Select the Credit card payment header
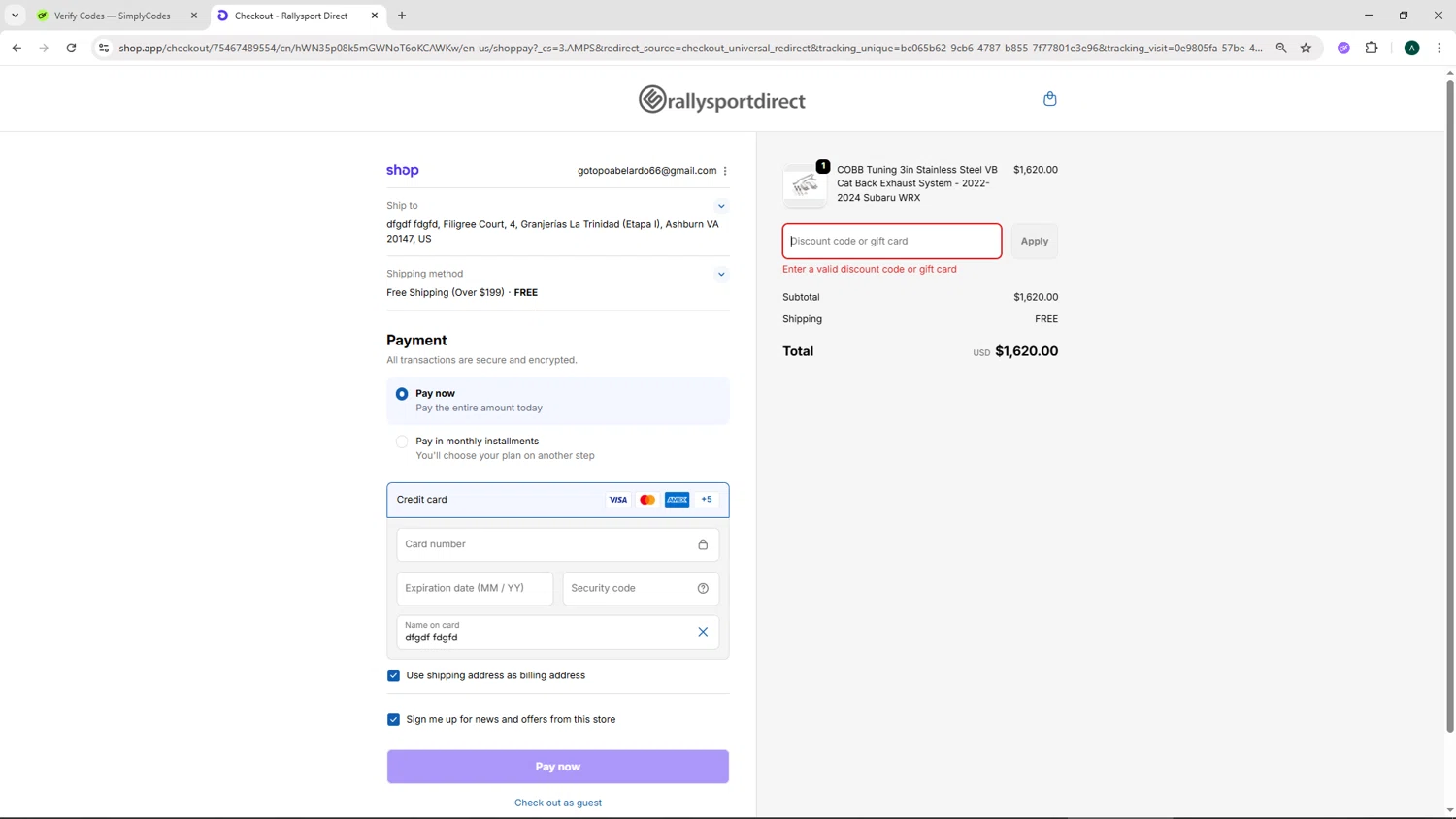 [x=558, y=500]
